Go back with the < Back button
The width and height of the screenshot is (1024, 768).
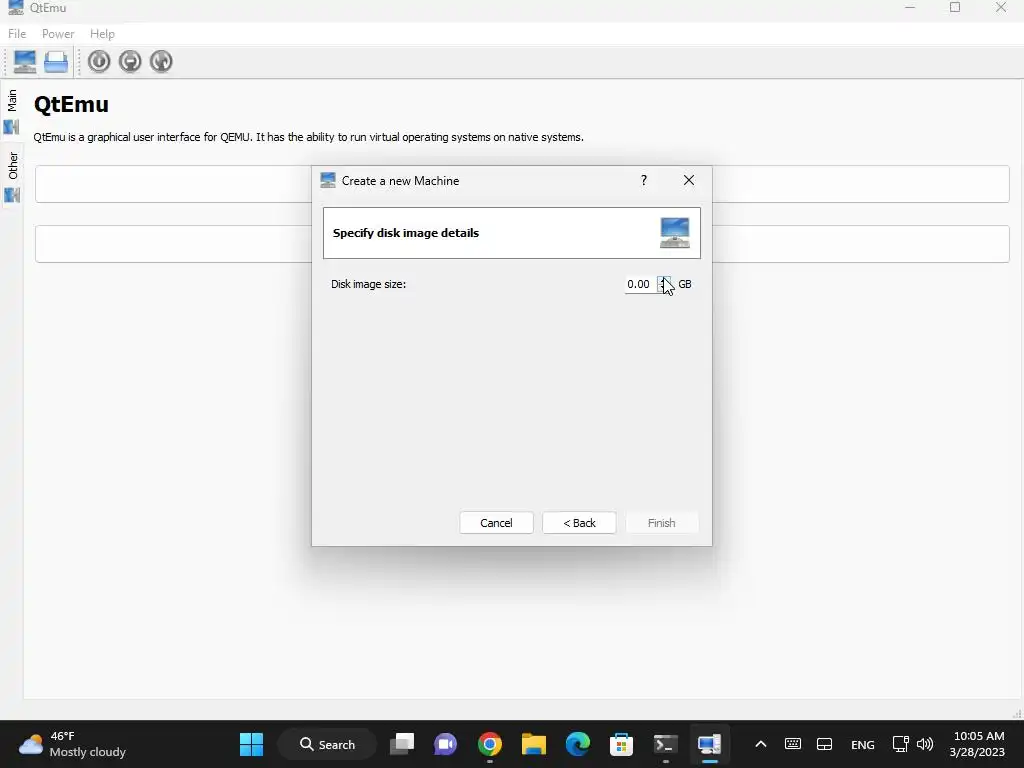point(579,522)
